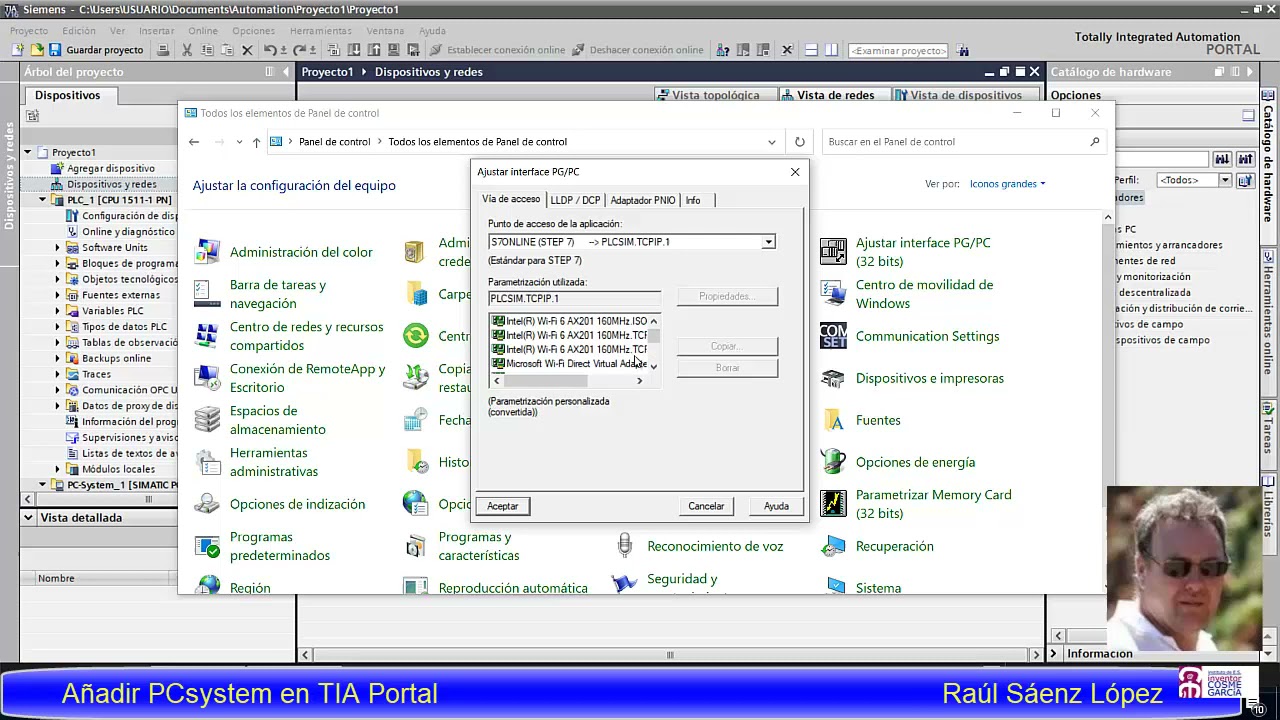Click the Accessible devices icon in toolbar

[723, 50]
